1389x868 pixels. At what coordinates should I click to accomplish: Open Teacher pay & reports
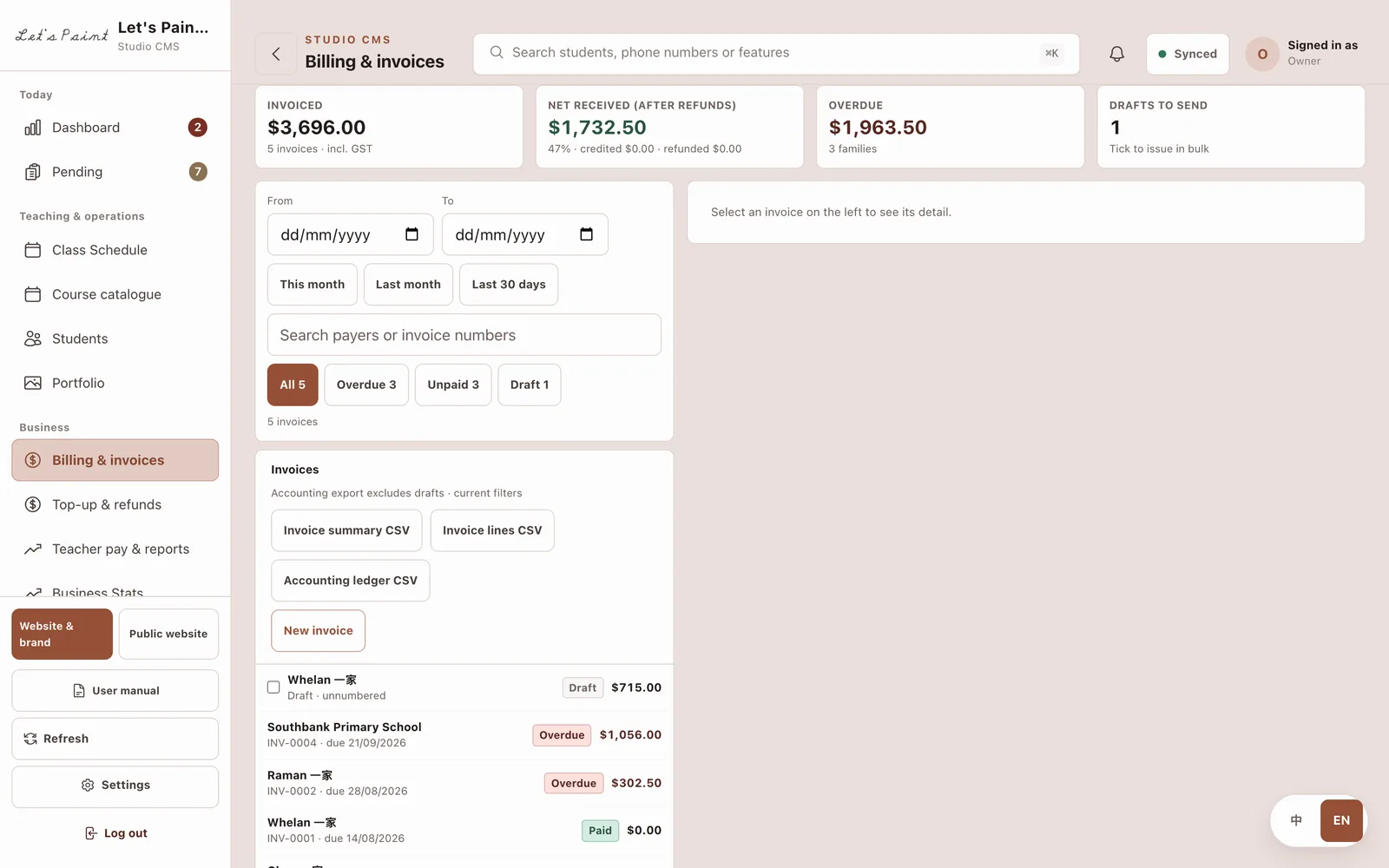point(115,549)
